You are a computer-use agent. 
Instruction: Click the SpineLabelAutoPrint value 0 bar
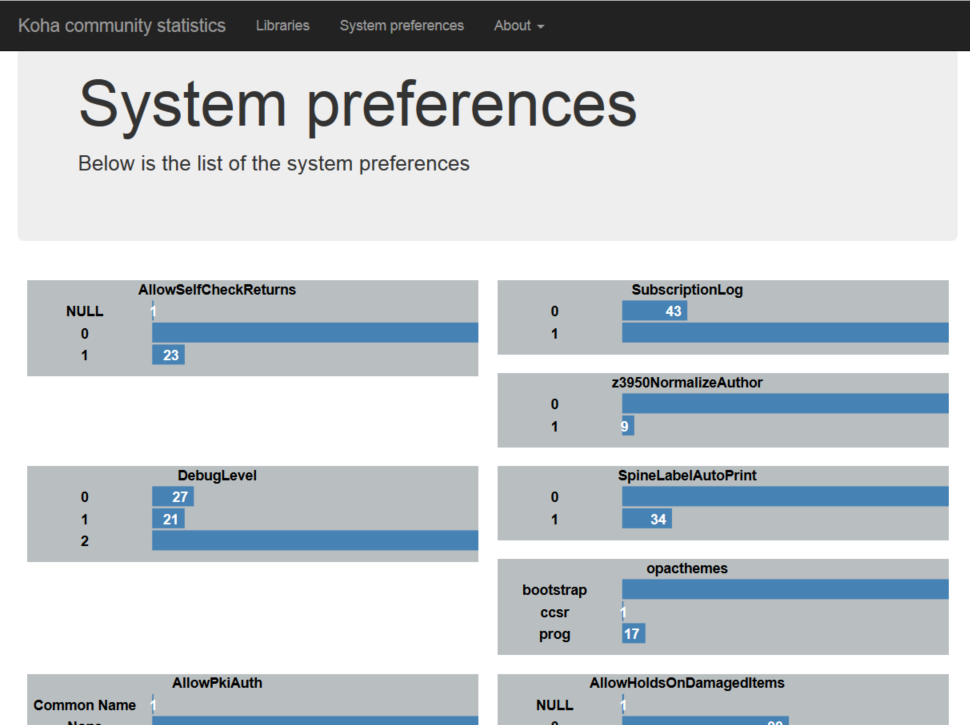pyautogui.click(x=785, y=497)
